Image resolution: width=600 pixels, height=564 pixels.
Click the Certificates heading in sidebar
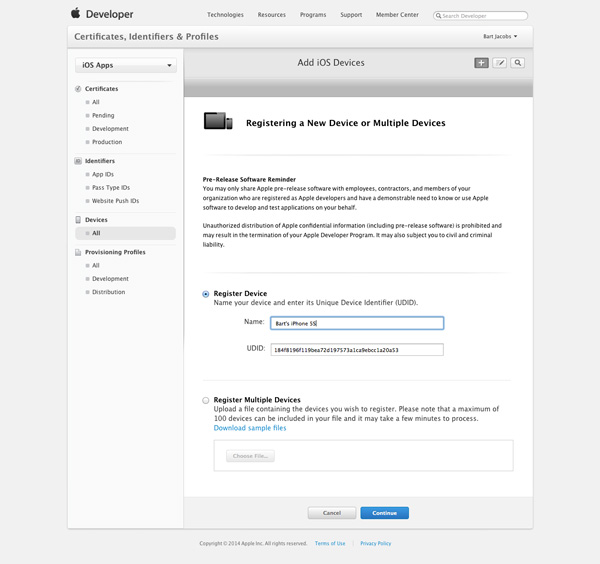[x=101, y=89]
